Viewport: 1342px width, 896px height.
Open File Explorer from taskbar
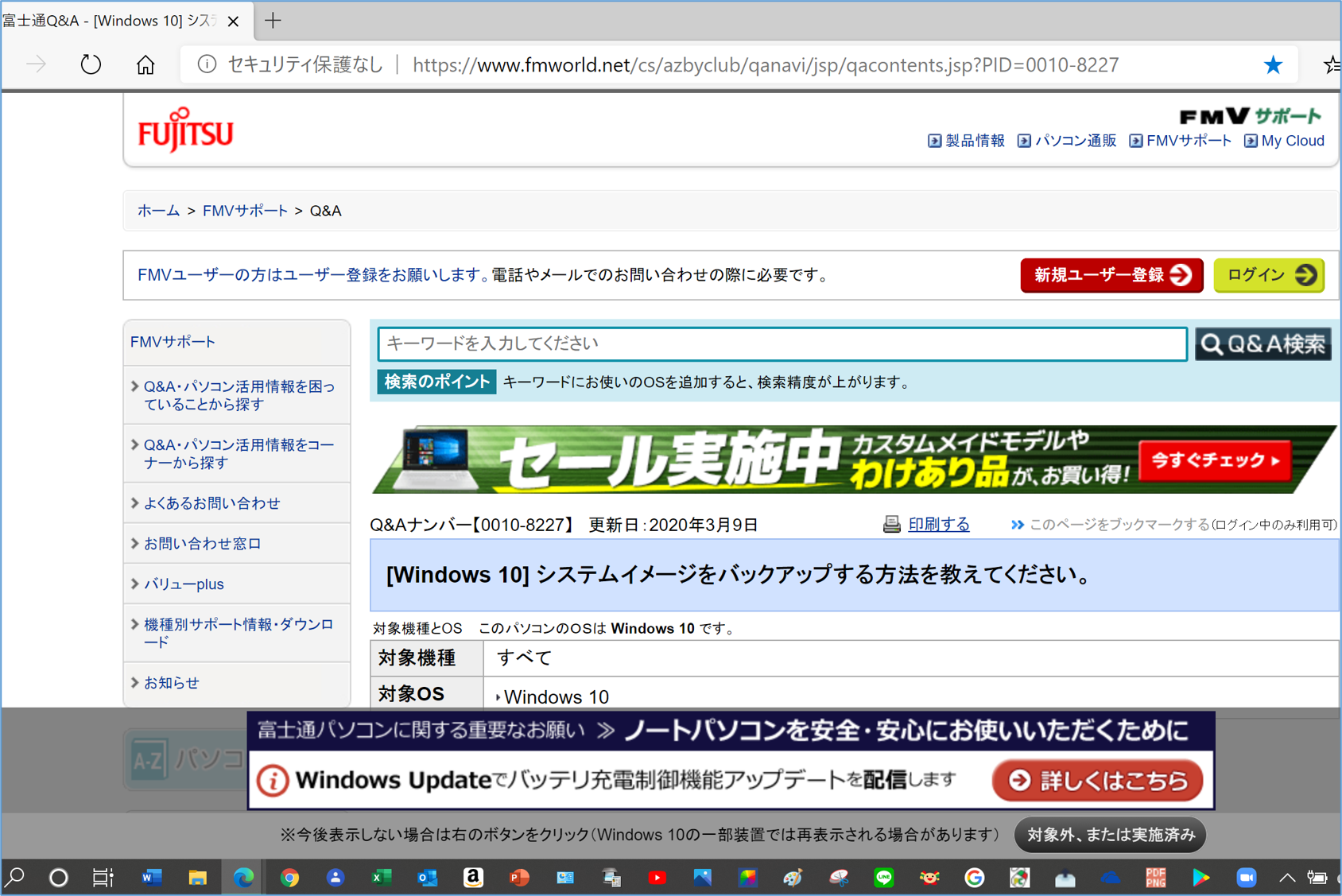coord(197,878)
